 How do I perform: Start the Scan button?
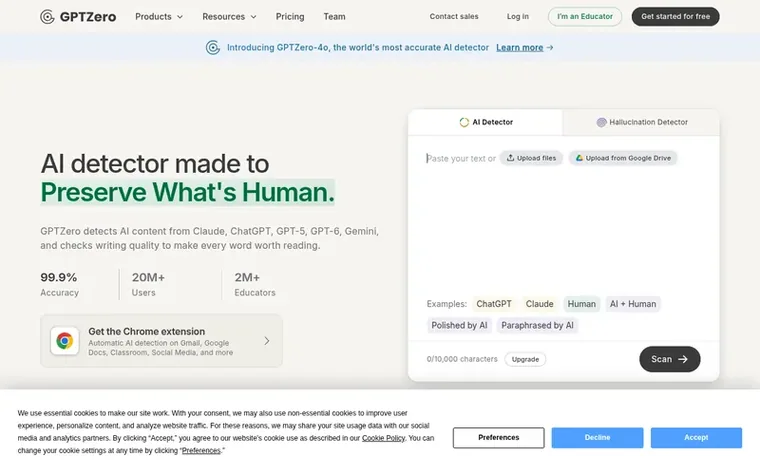[x=669, y=359]
